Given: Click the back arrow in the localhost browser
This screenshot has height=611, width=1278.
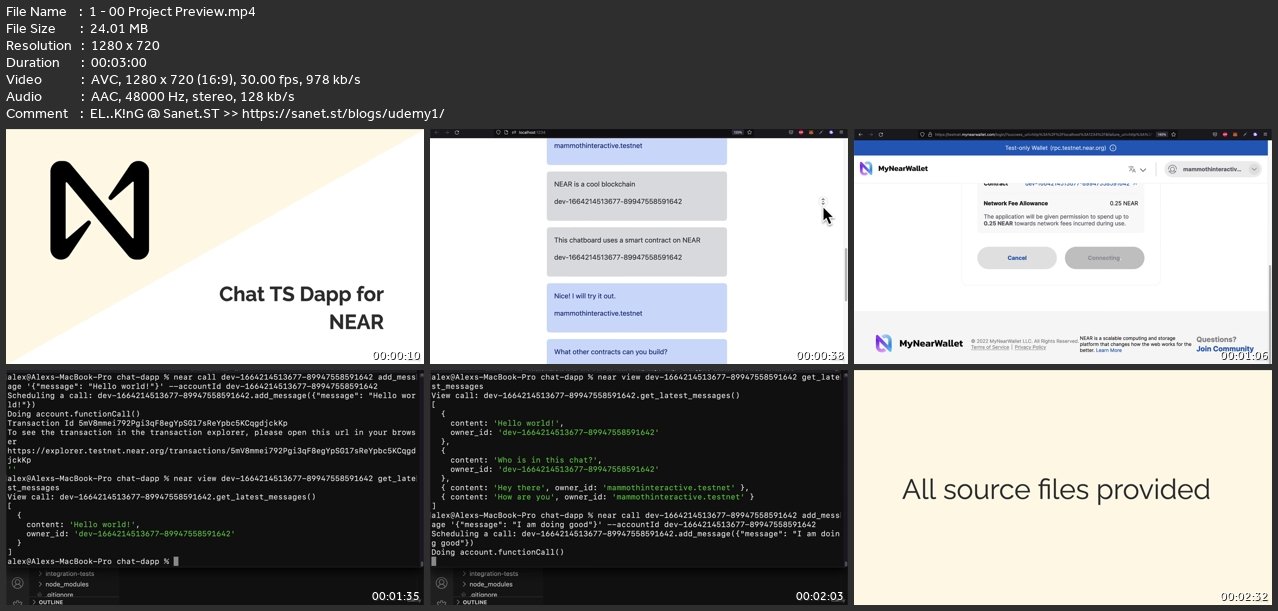Looking at the screenshot, I should coord(437,133).
